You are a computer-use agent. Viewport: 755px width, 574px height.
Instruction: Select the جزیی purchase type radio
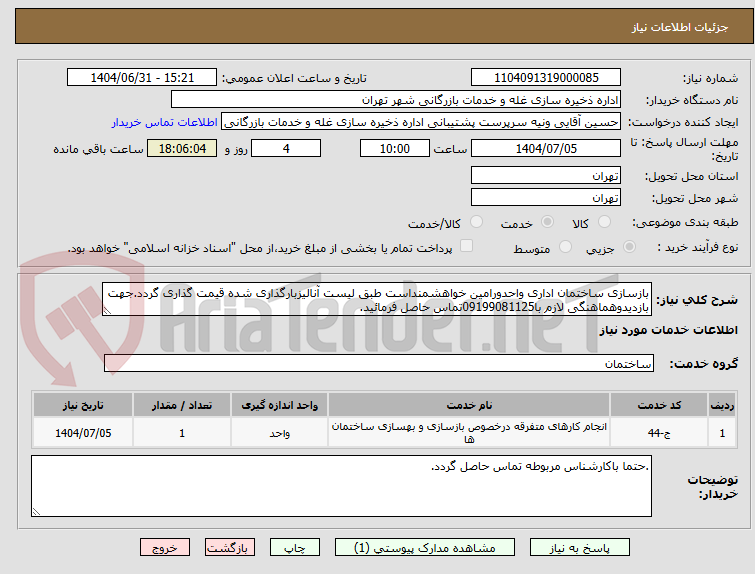point(629,247)
